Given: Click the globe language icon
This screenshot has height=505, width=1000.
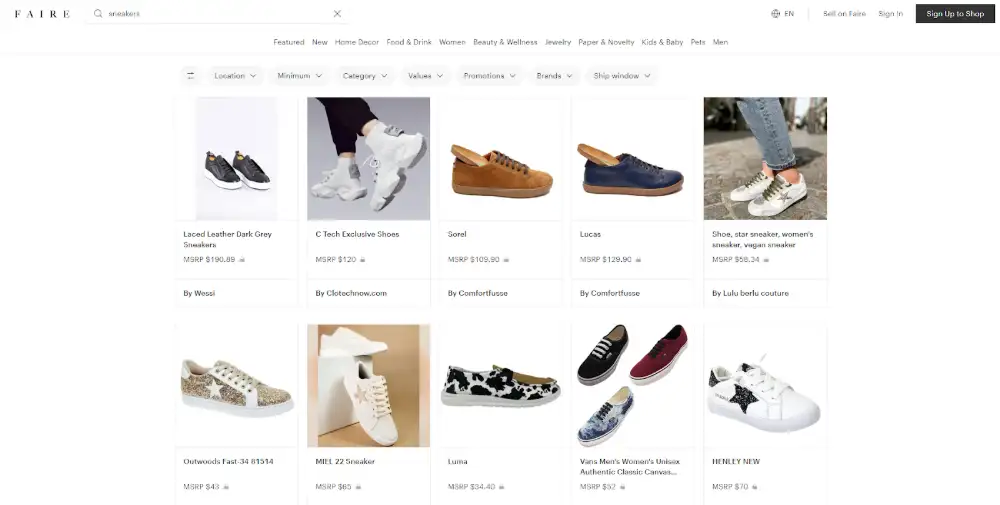Looking at the screenshot, I should pos(776,13).
